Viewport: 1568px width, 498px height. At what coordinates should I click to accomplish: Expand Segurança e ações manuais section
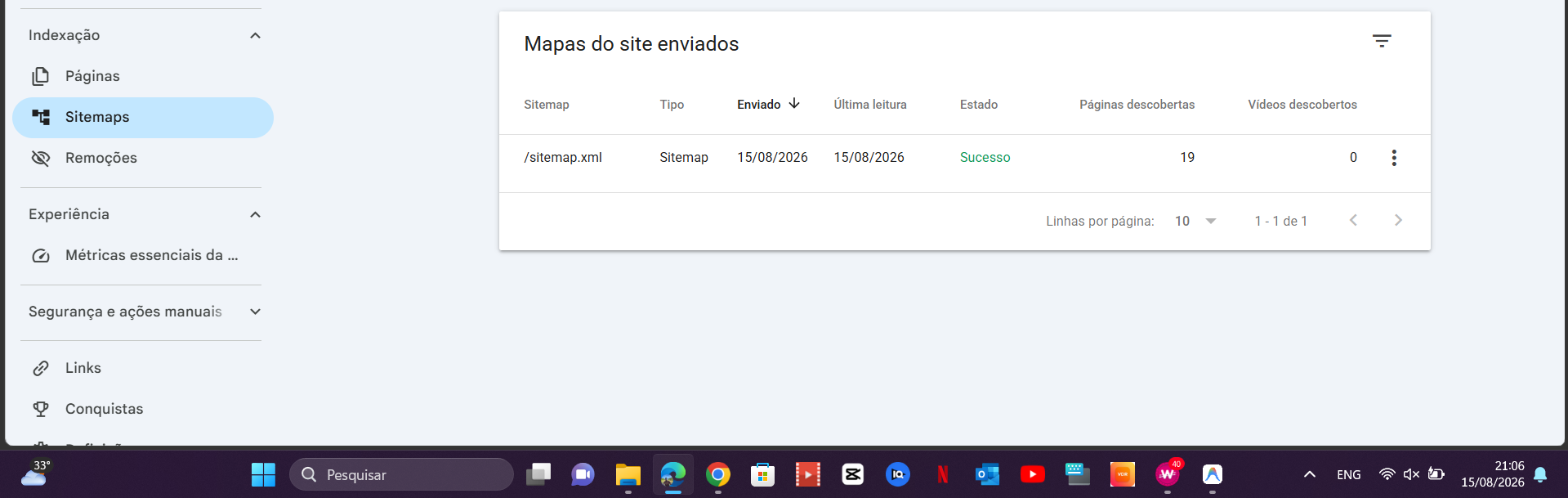pyautogui.click(x=255, y=312)
